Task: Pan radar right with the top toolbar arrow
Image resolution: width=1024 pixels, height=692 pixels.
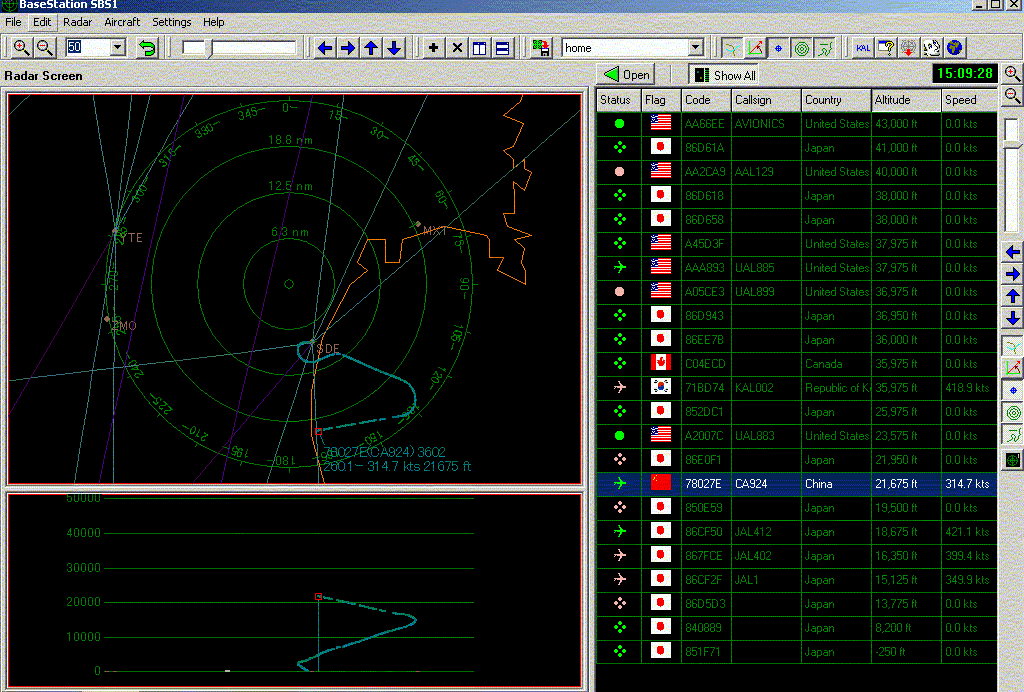Action: [x=348, y=48]
